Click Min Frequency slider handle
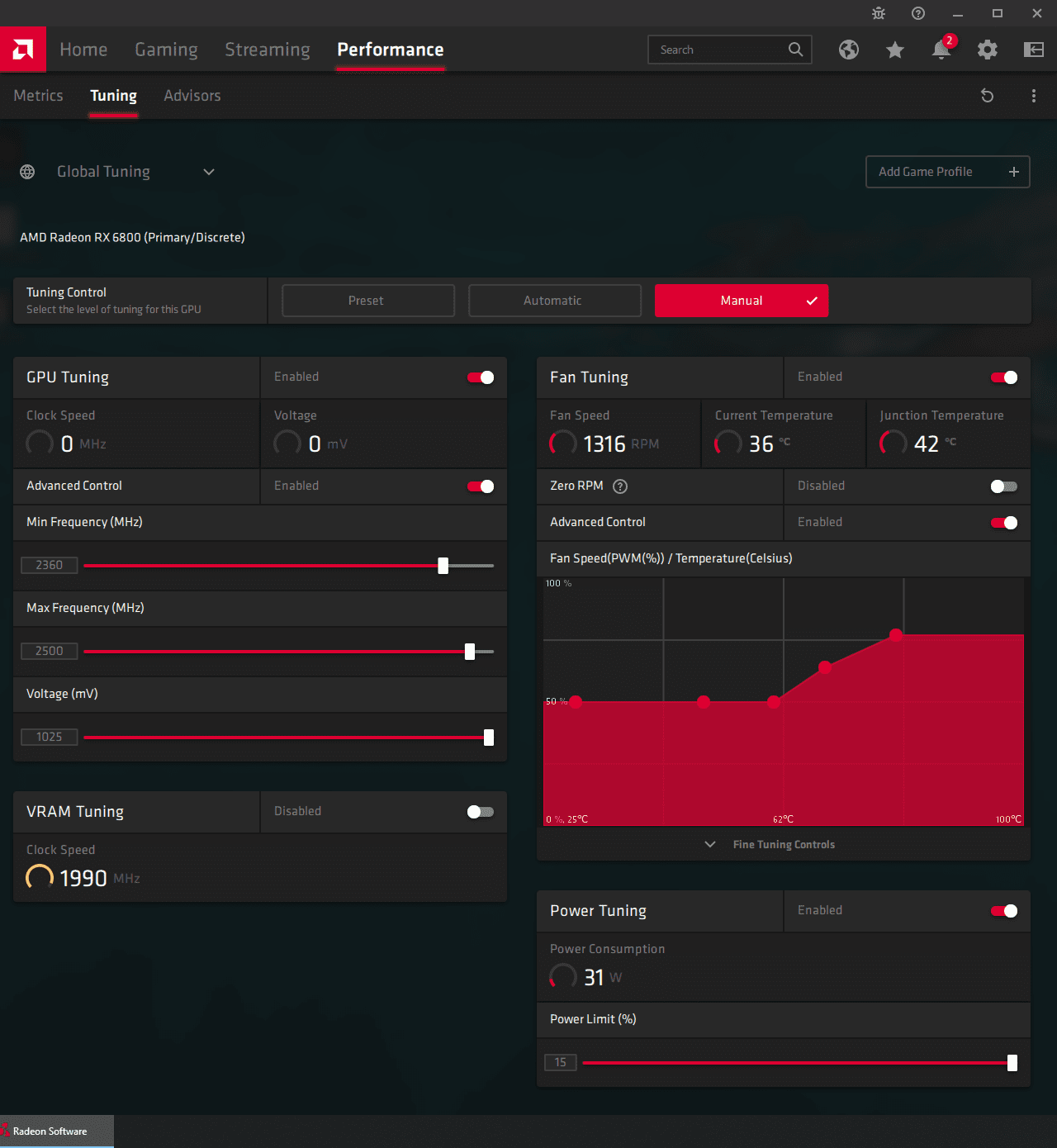Image resolution: width=1057 pixels, height=1148 pixels. tap(443, 566)
